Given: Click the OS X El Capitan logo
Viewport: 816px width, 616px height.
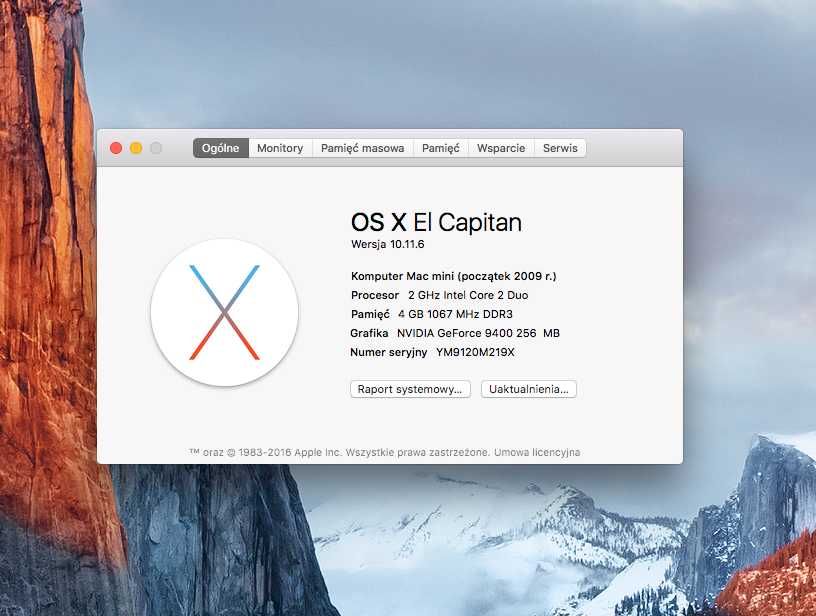Looking at the screenshot, I should pos(224,312).
